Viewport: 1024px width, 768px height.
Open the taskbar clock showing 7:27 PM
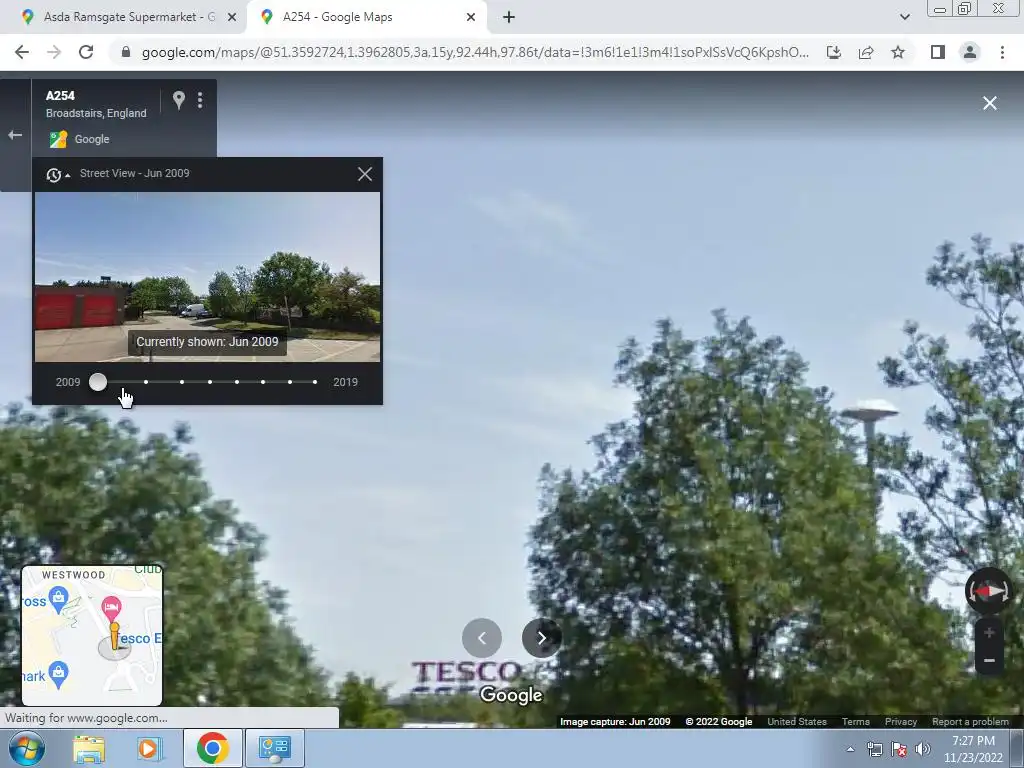point(974,749)
